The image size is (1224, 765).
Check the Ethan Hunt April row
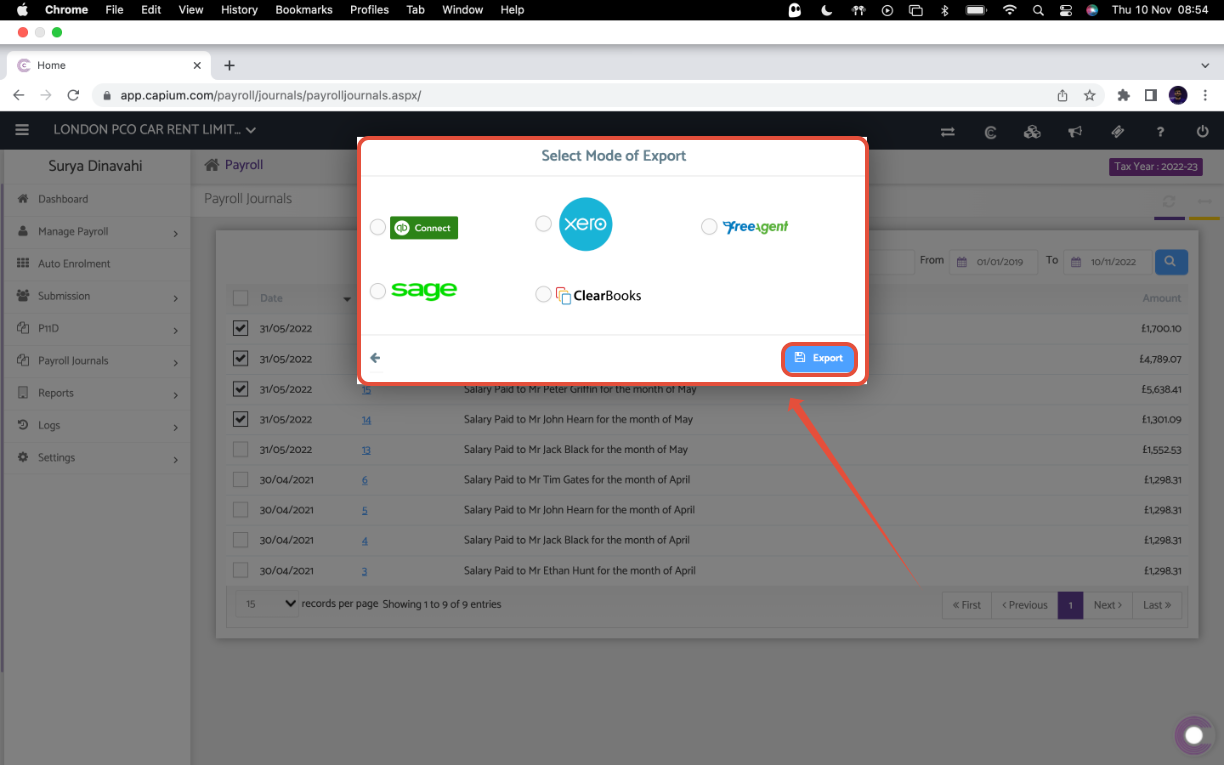[x=240, y=570]
